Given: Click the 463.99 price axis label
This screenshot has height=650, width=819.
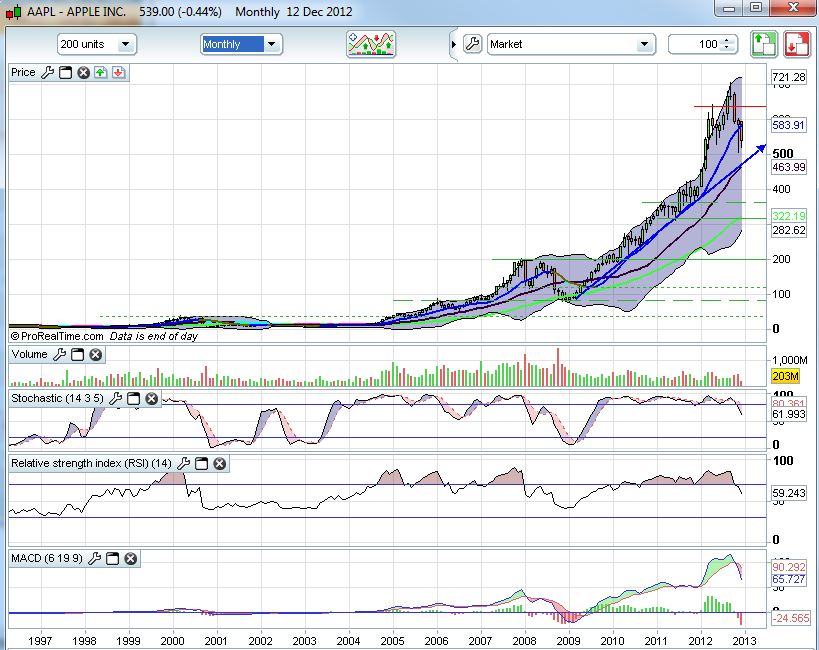Looking at the screenshot, I should pyautogui.click(x=789, y=167).
